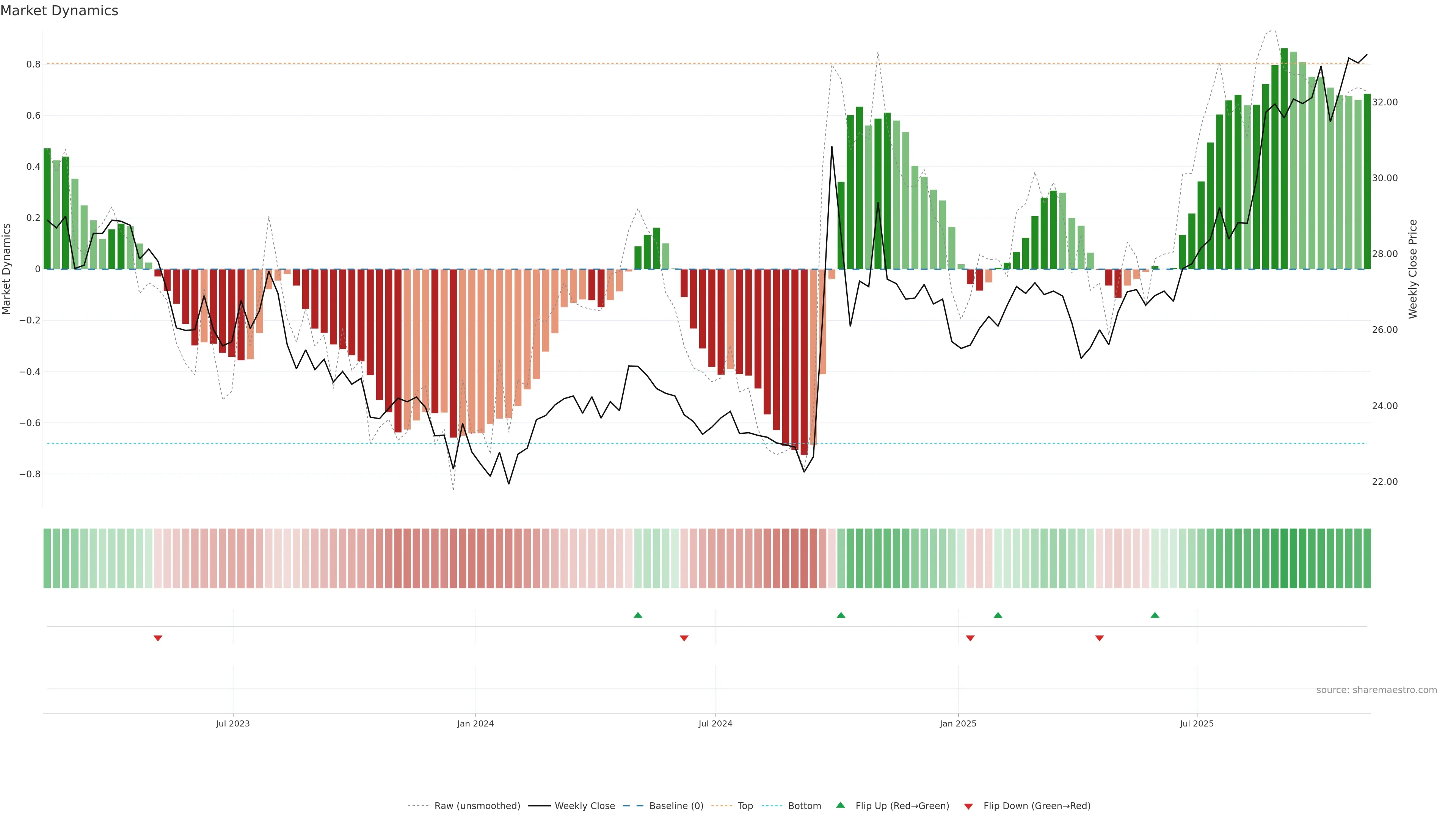The height and width of the screenshot is (819, 1456).
Task: Click the red flip-down marker just before Jul 2024
Action: pos(684,638)
